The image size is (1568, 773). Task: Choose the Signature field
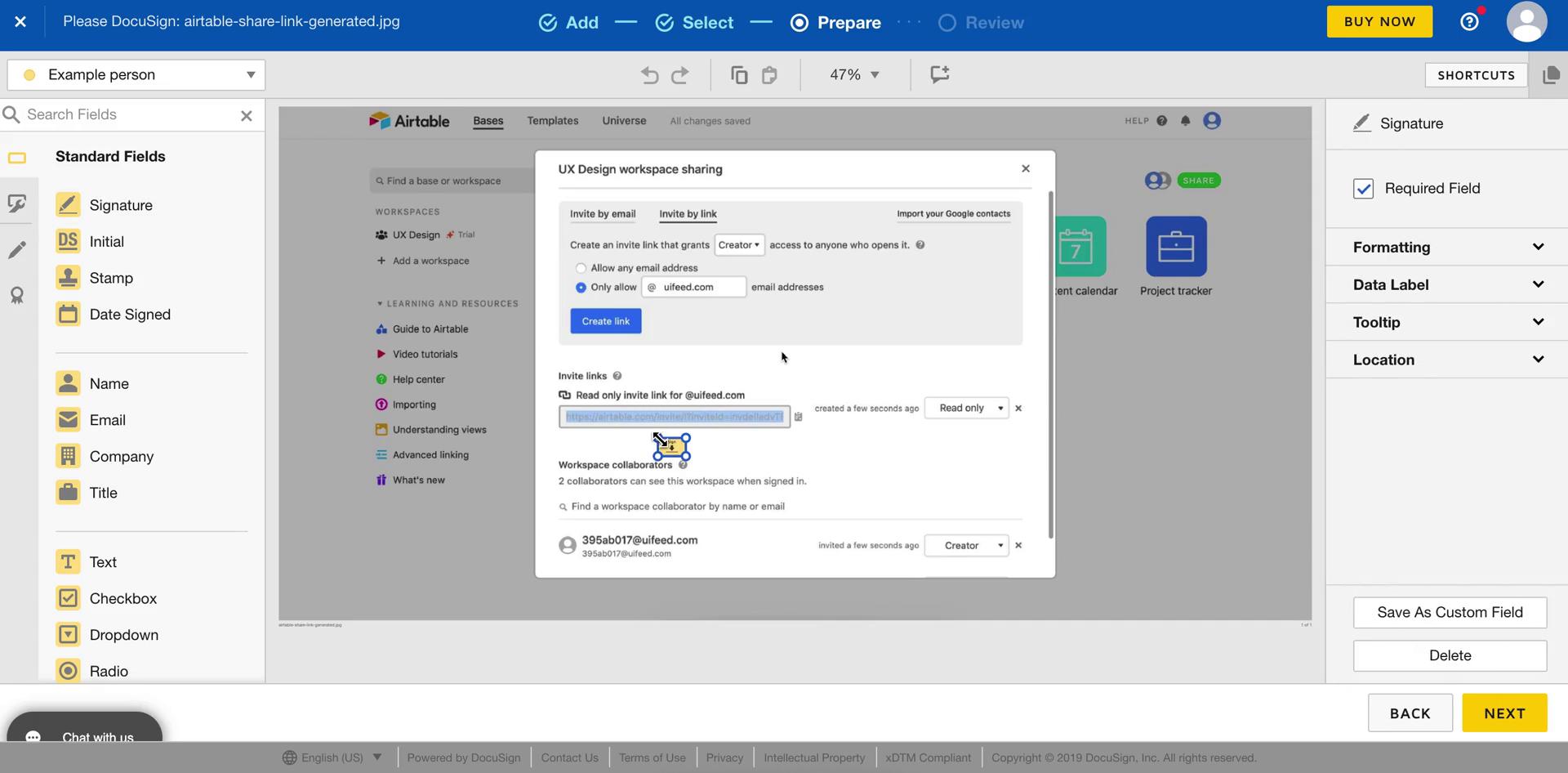[105, 204]
